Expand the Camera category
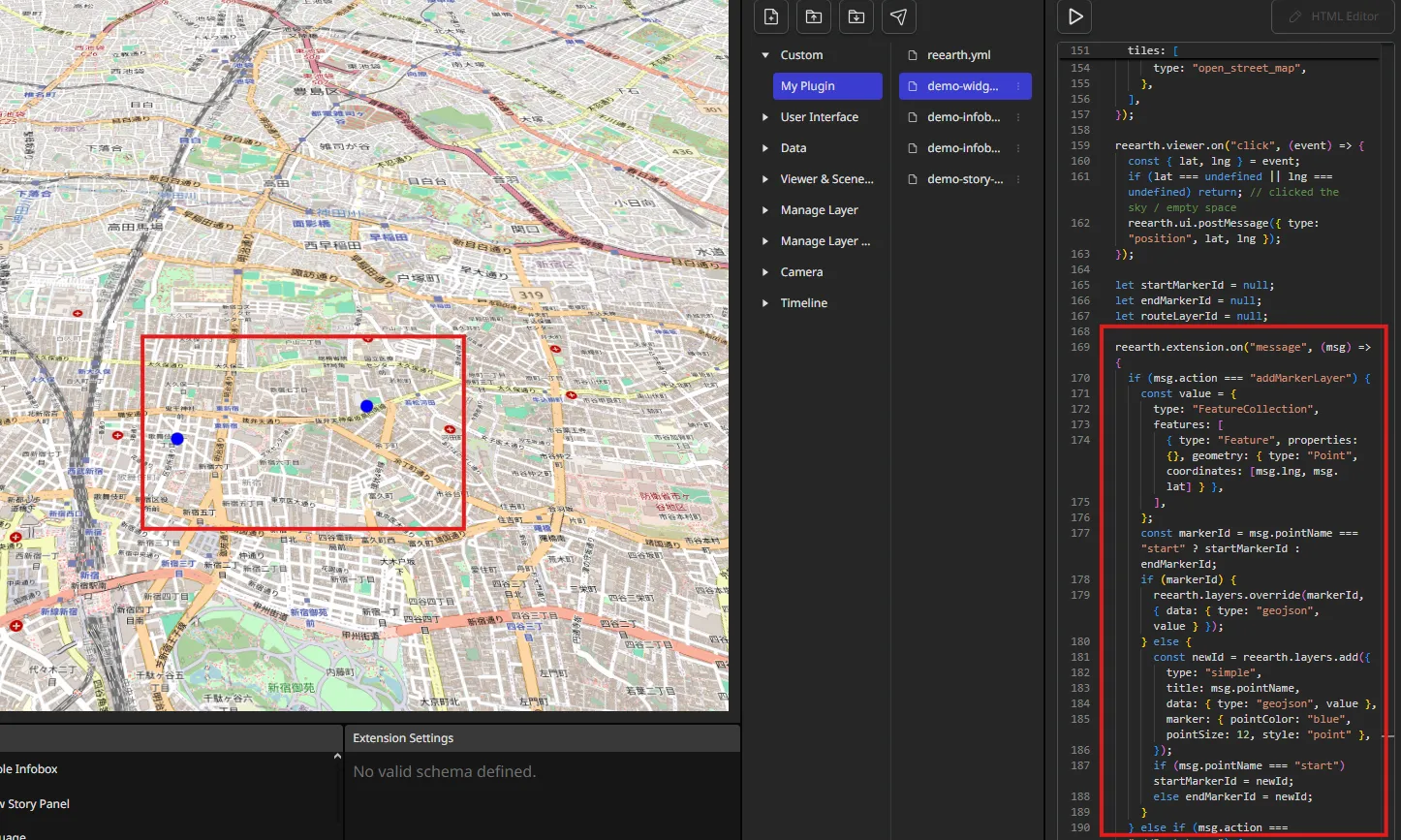 tap(765, 272)
